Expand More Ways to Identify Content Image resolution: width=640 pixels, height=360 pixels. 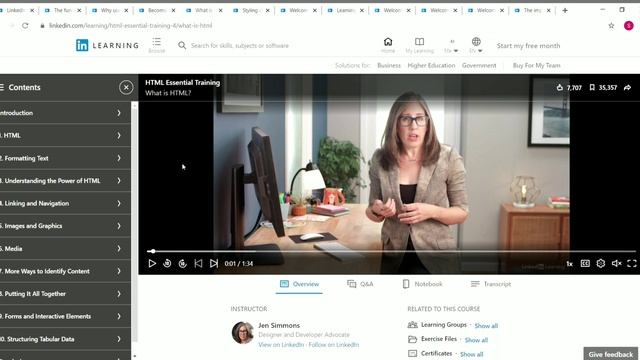coord(65,271)
